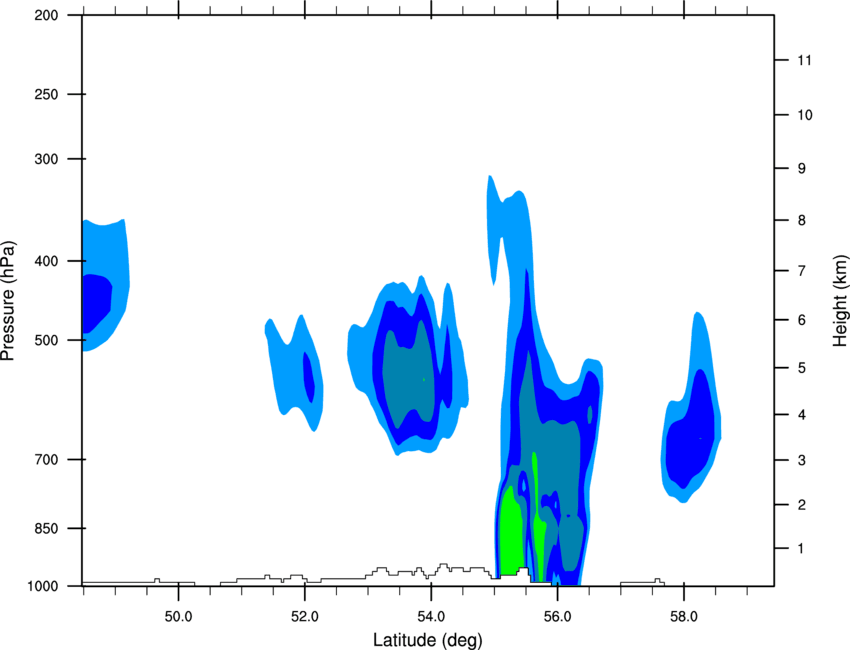Image resolution: width=850 pixels, height=650 pixels.
Task: Click the 200 pressure tick label
Action: click(x=46, y=15)
